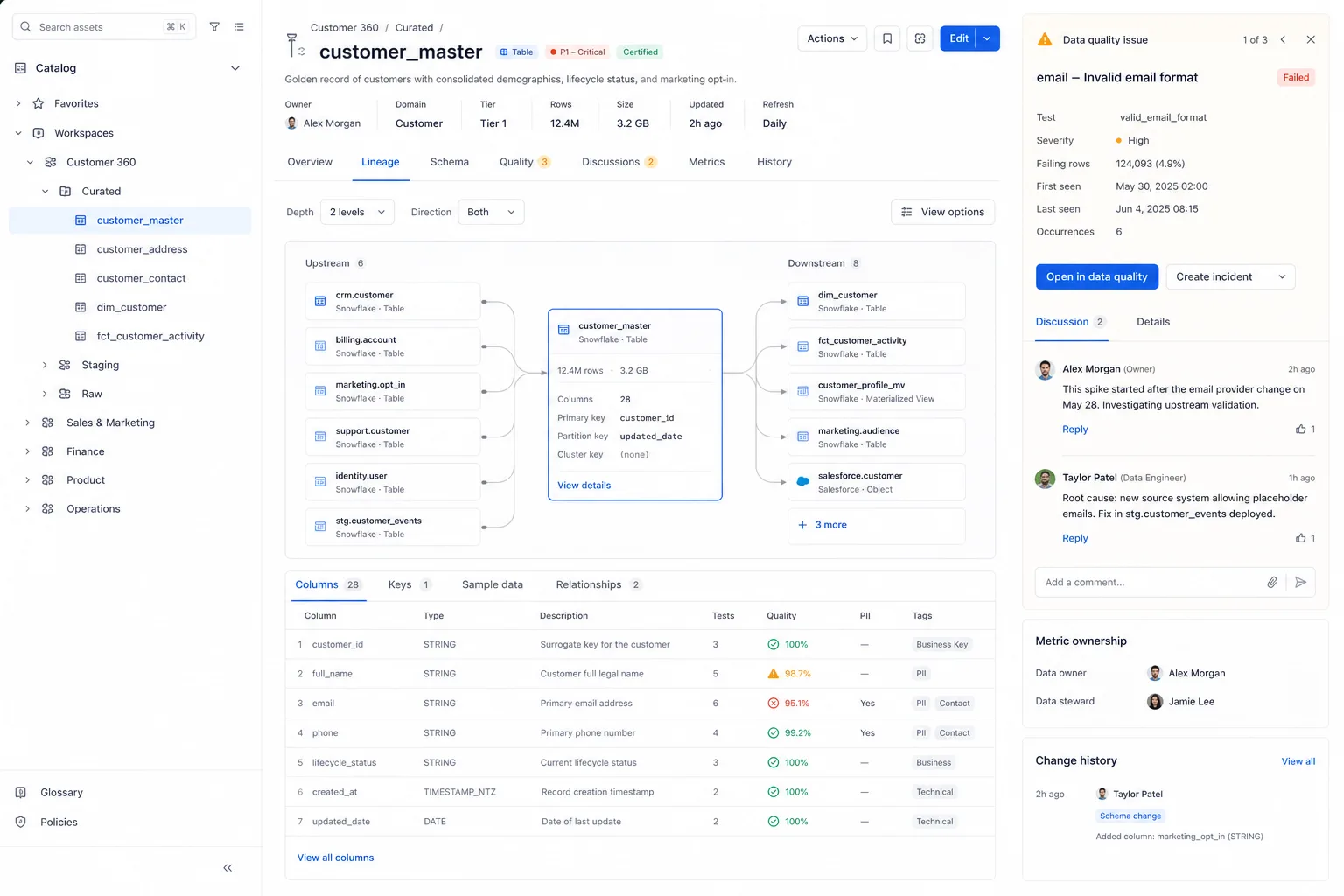
Task: Go to previous data quality issue
Action: pyautogui.click(x=1283, y=39)
